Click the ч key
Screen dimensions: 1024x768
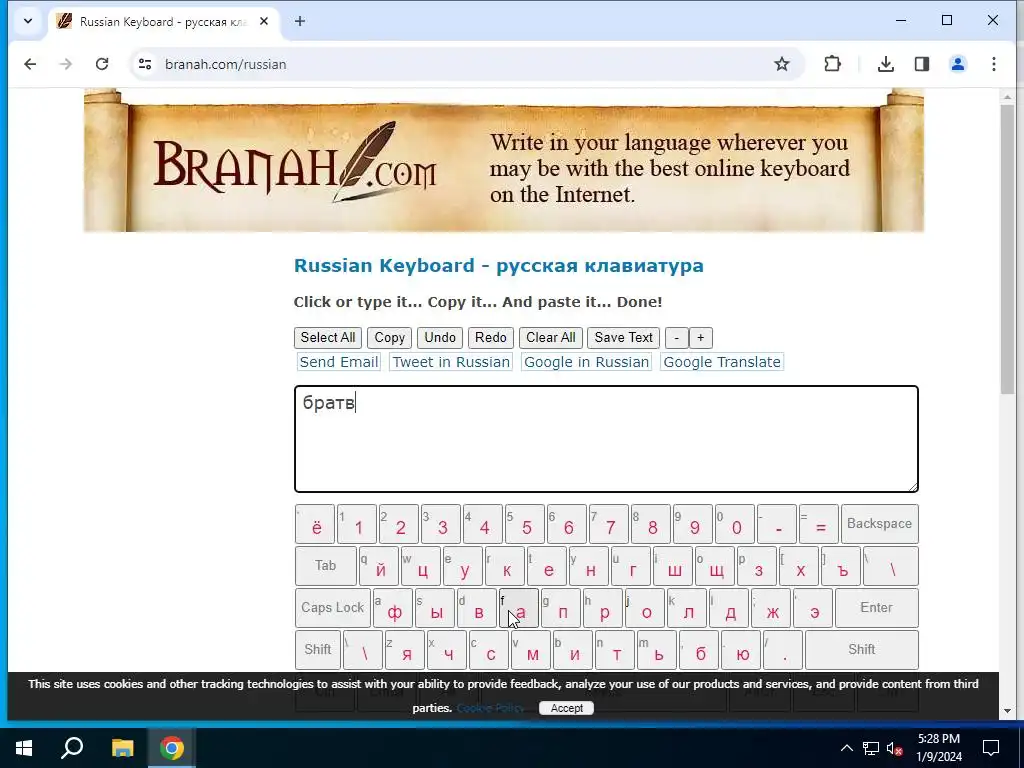(447, 650)
